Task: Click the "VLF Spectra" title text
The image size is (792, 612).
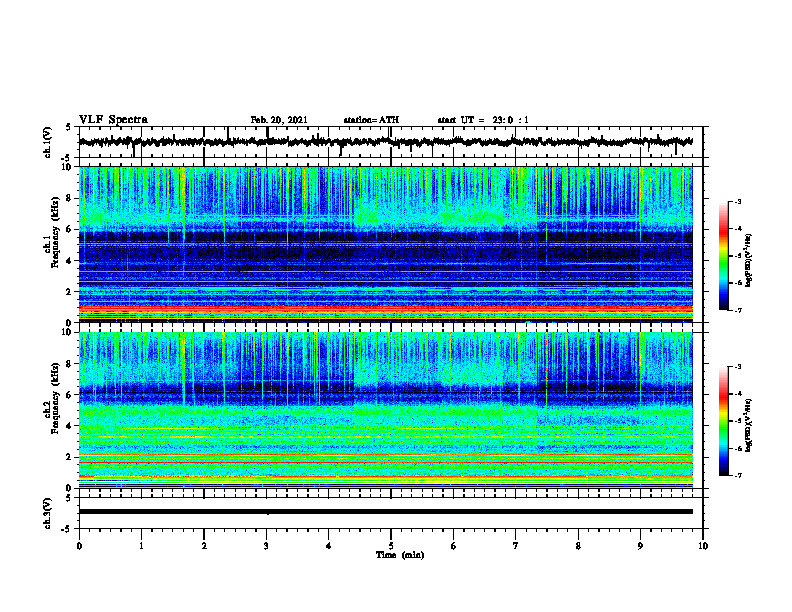Action: tap(113, 120)
